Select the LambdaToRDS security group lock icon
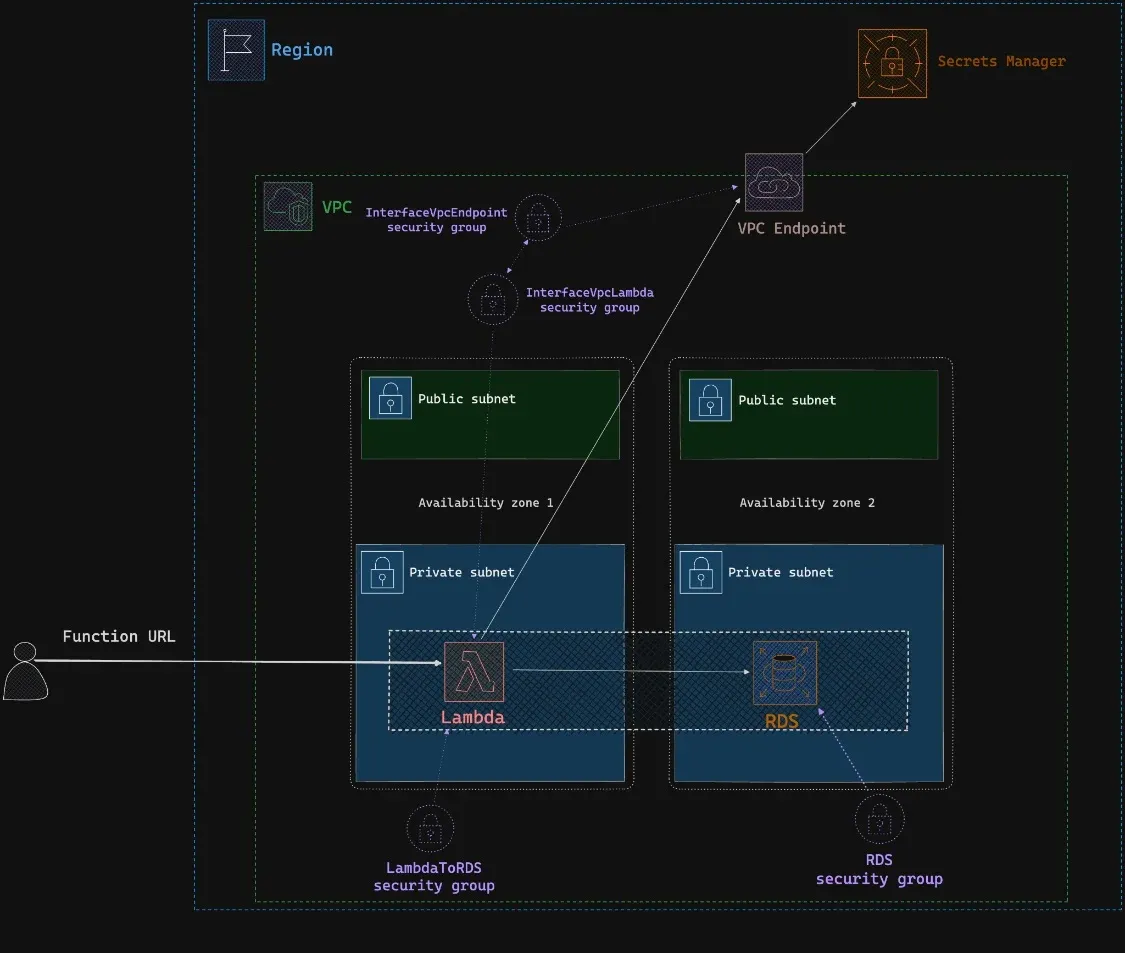The width and height of the screenshot is (1125, 953). point(430,829)
